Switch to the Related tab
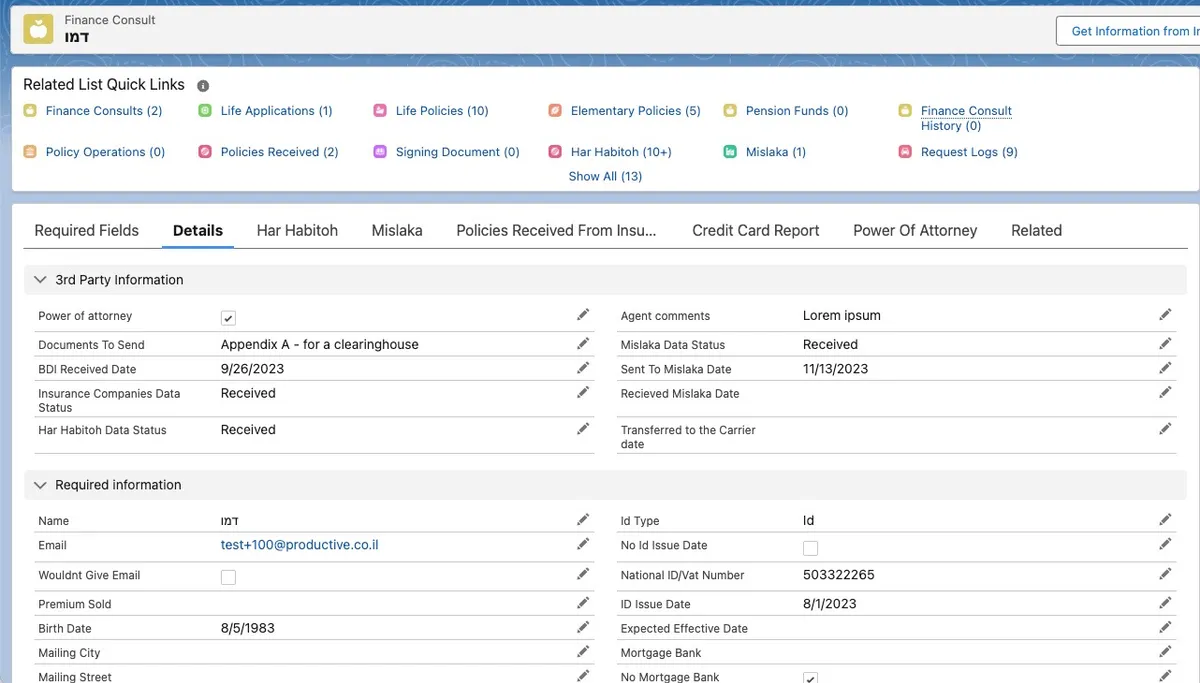The height and width of the screenshot is (683, 1200). click(1036, 230)
